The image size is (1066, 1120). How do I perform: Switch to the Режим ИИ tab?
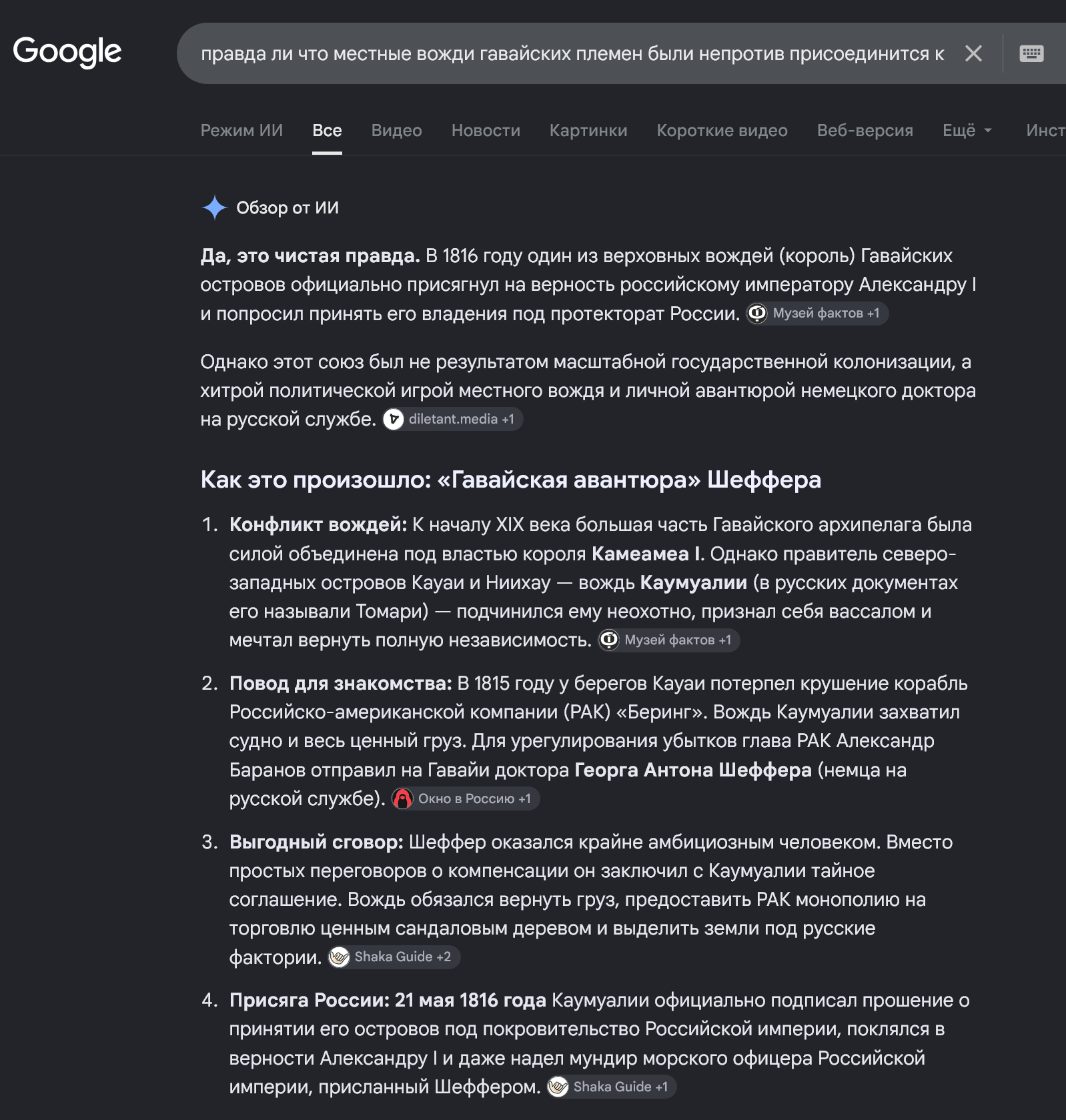pyautogui.click(x=241, y=130)
